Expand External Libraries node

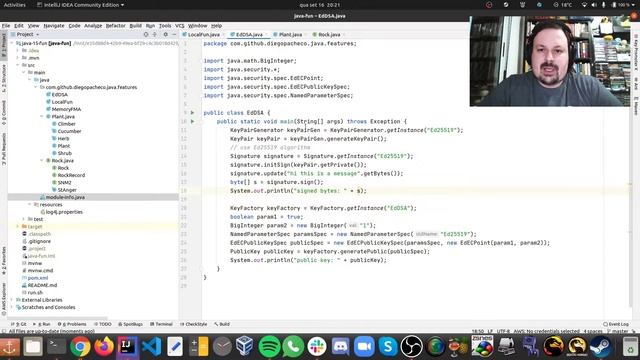click(x=12, y=300)
